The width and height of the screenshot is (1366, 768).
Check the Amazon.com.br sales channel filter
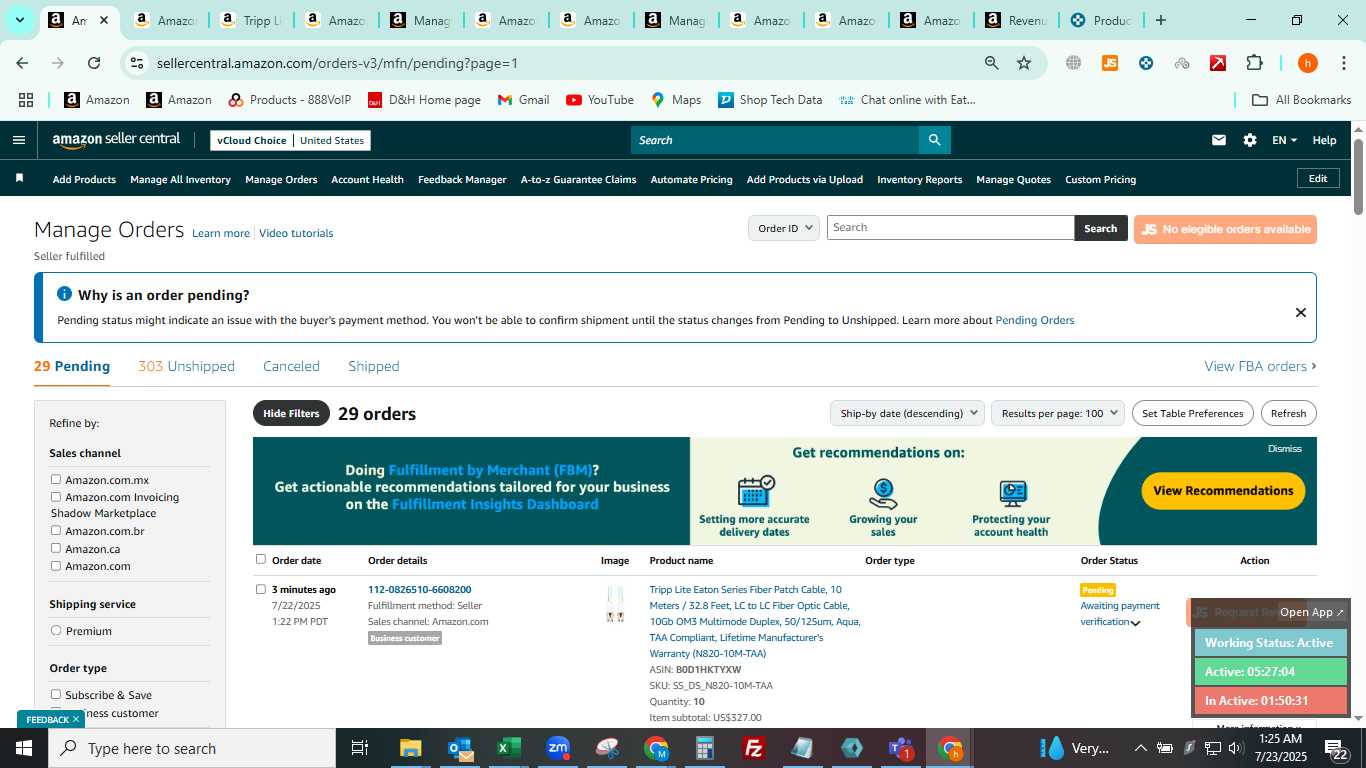pyautogui.click(x=56, y=530)
